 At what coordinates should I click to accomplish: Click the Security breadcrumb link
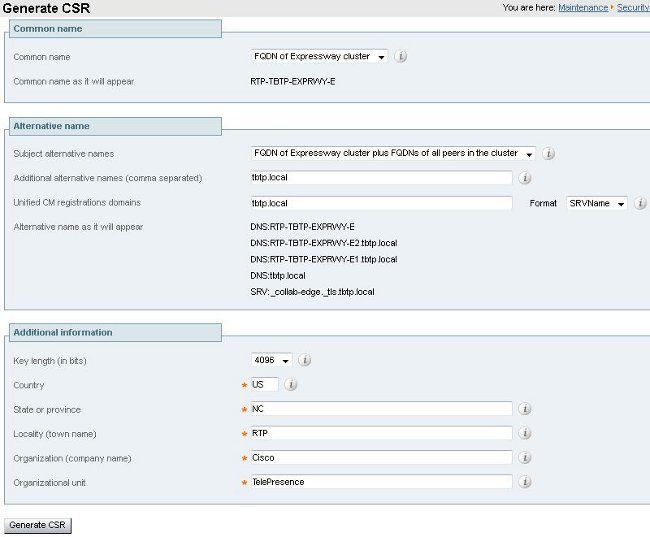pyautogui.click(x=633, y=7)
